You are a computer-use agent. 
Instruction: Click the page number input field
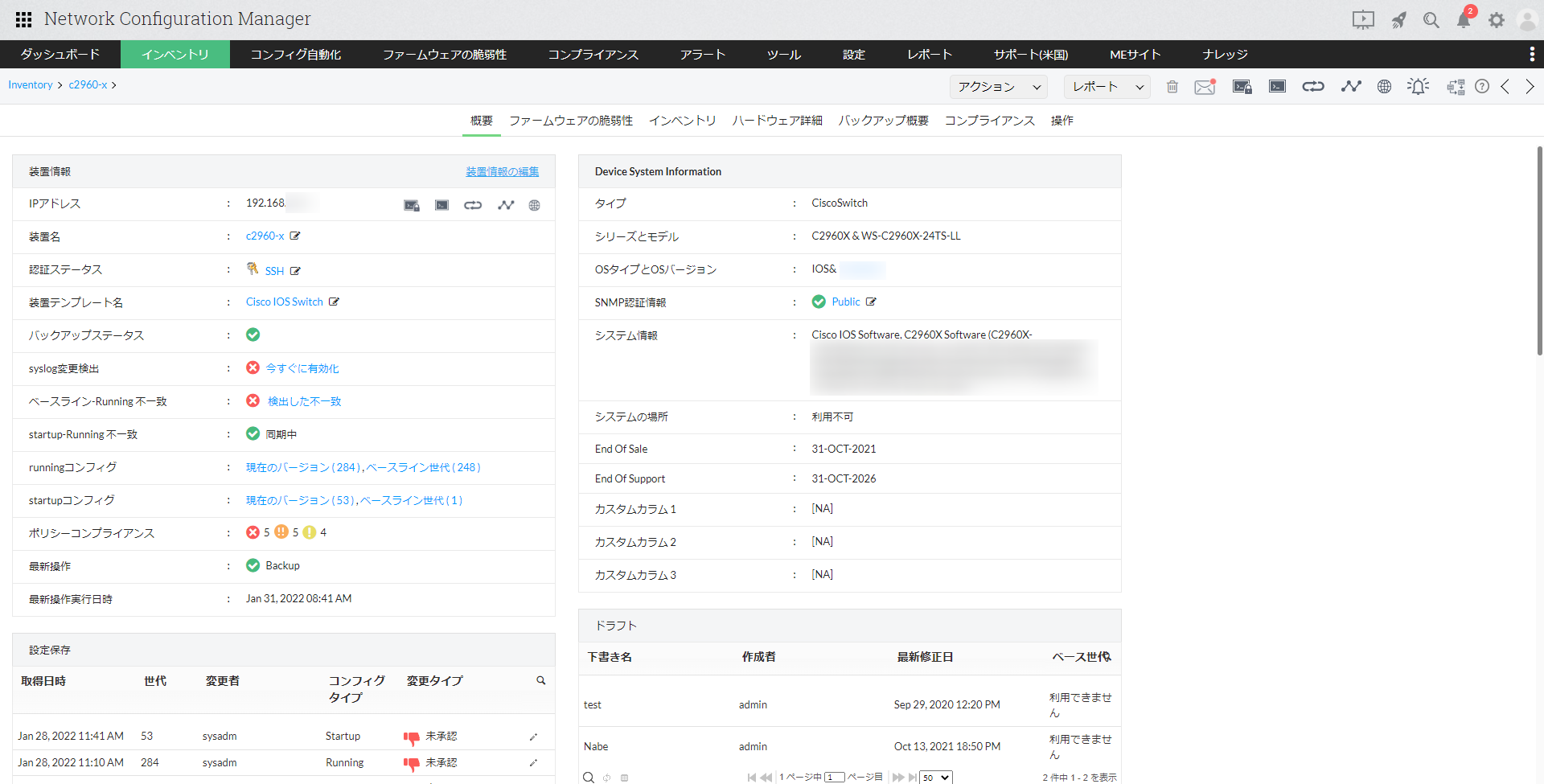pyautogui.click(x=834, y=778)
